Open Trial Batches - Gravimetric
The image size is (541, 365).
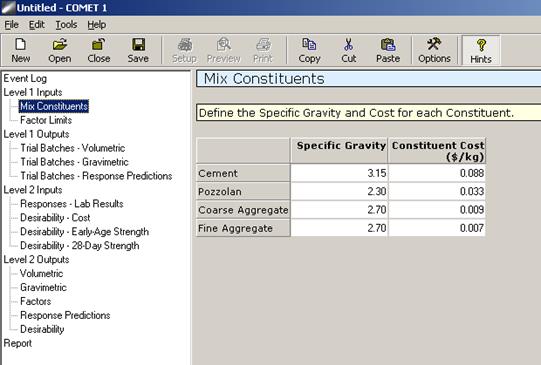(x=74, y=162)
